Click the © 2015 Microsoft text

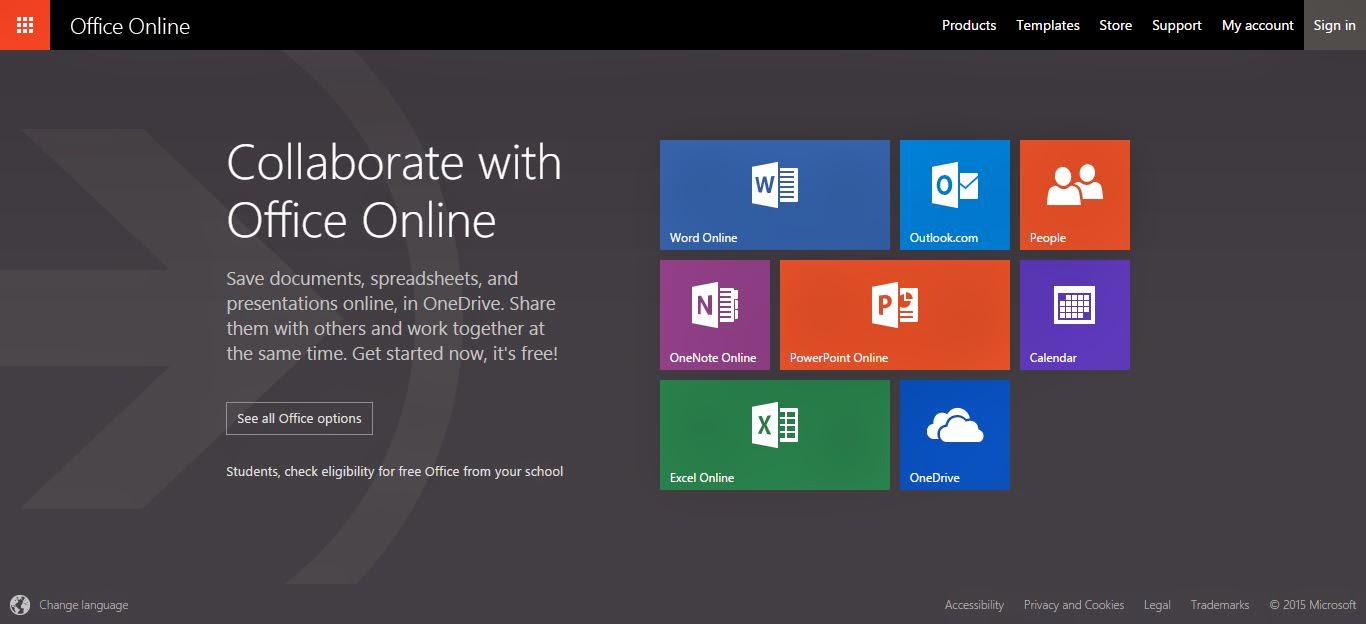1313,605
